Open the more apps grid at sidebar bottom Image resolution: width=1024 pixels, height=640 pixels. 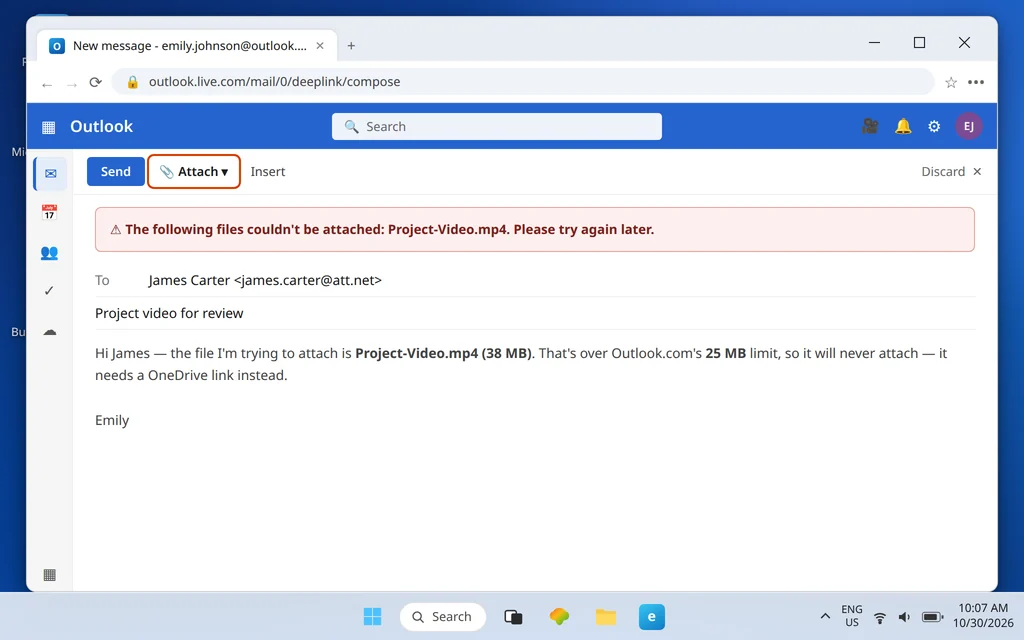pyautogui.click(x=49, y=575)
